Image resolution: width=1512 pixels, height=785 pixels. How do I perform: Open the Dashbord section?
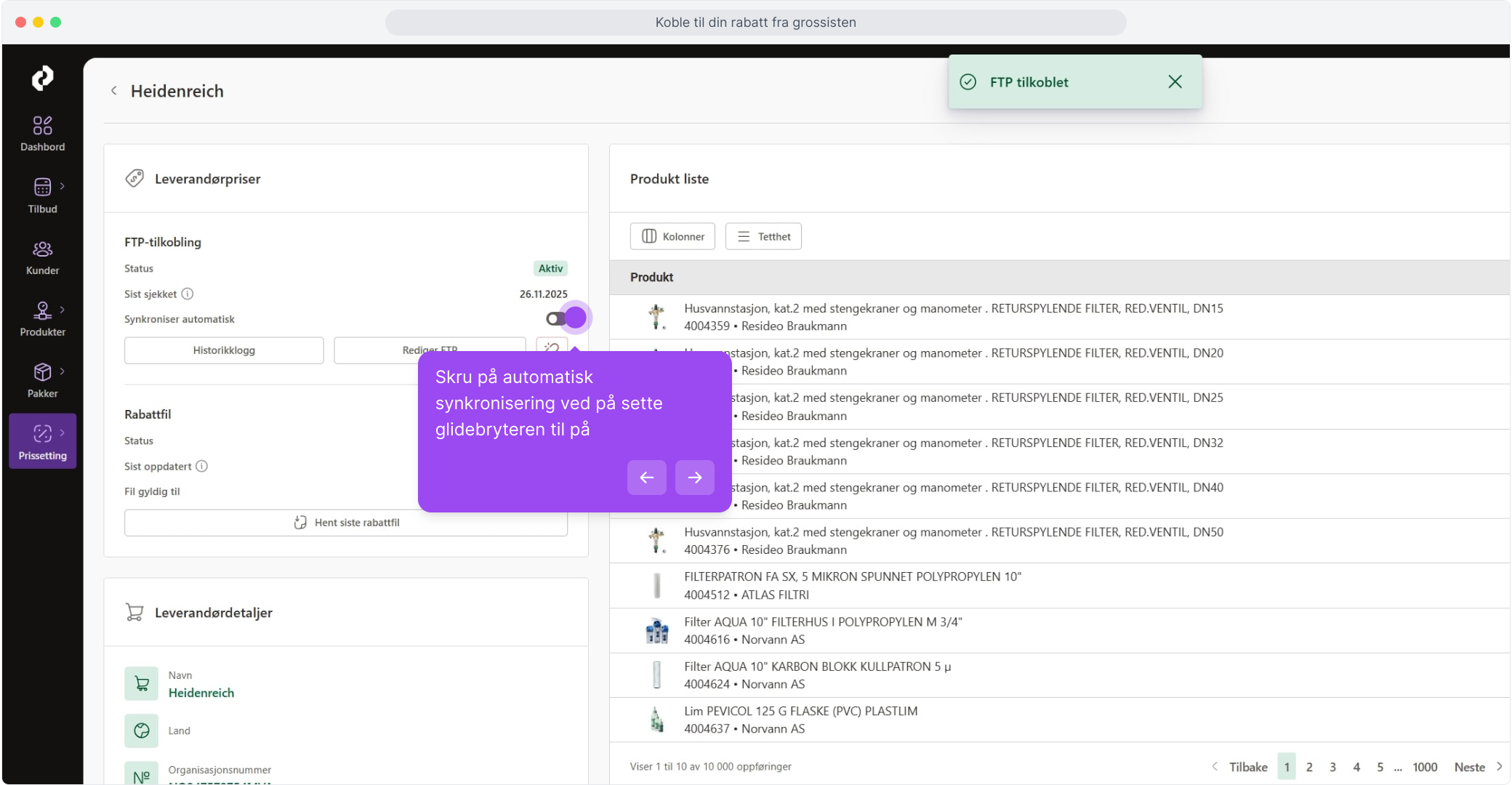[42, 134]
